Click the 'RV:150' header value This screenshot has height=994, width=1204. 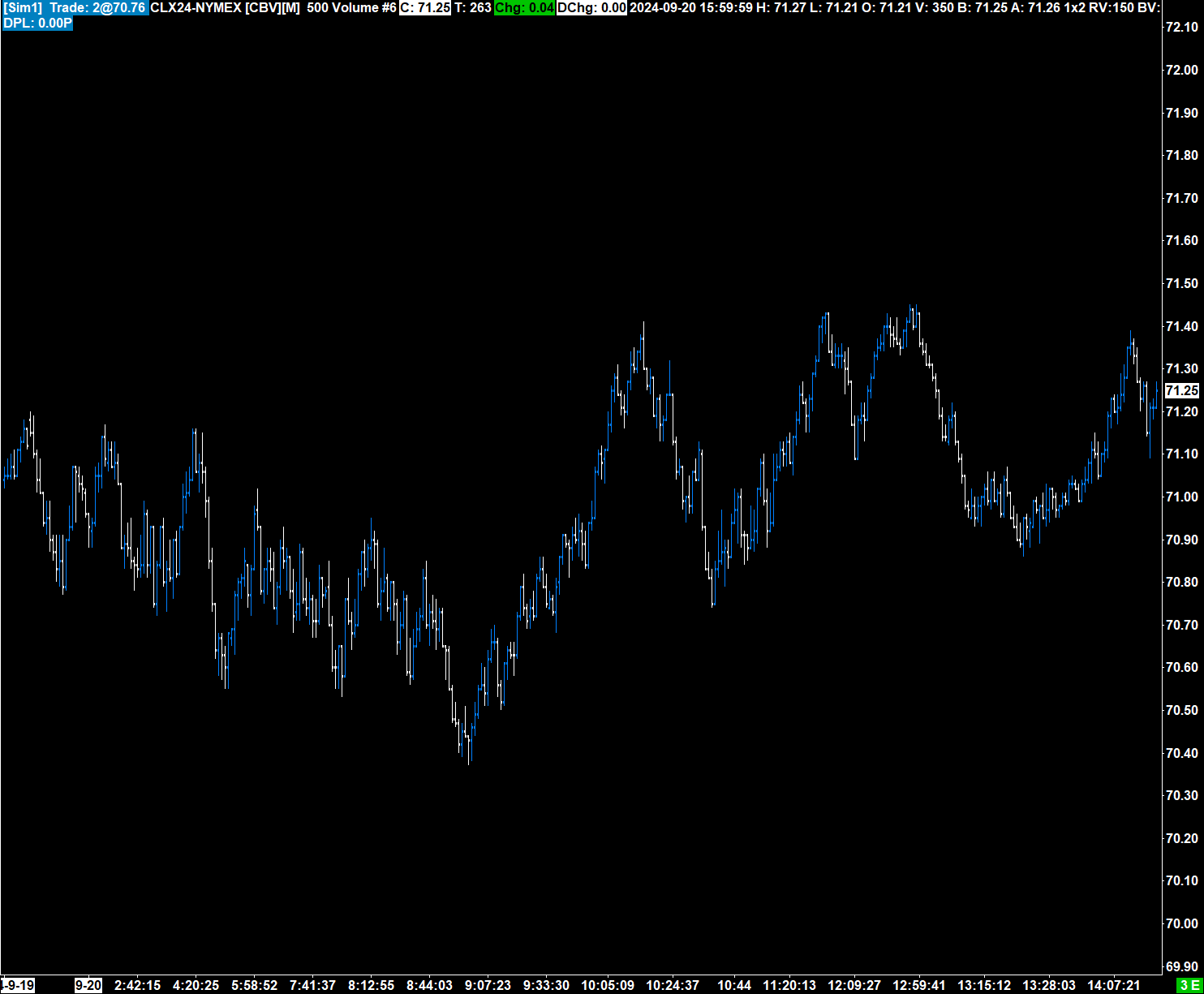[x=1112, y=7]
